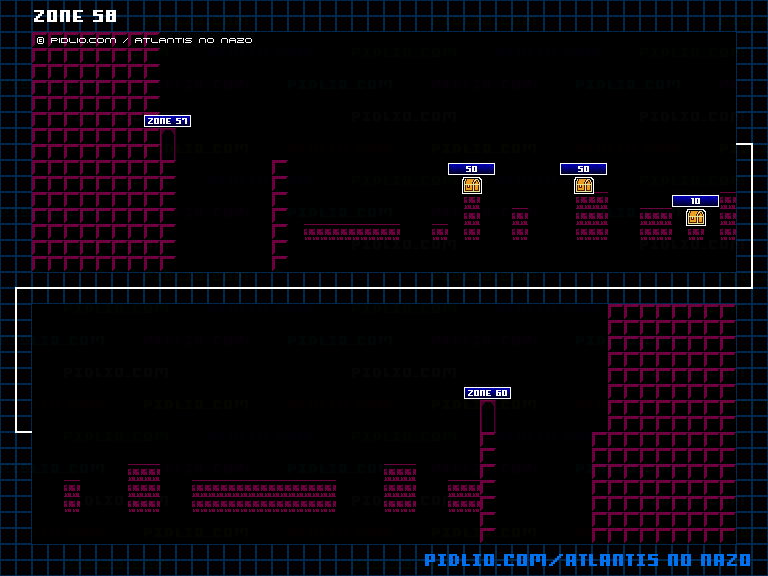The height and width of the screenshot is (576, 768).
Task: Select the rightmost 50-point treasure chest
Action: [584, 185]
